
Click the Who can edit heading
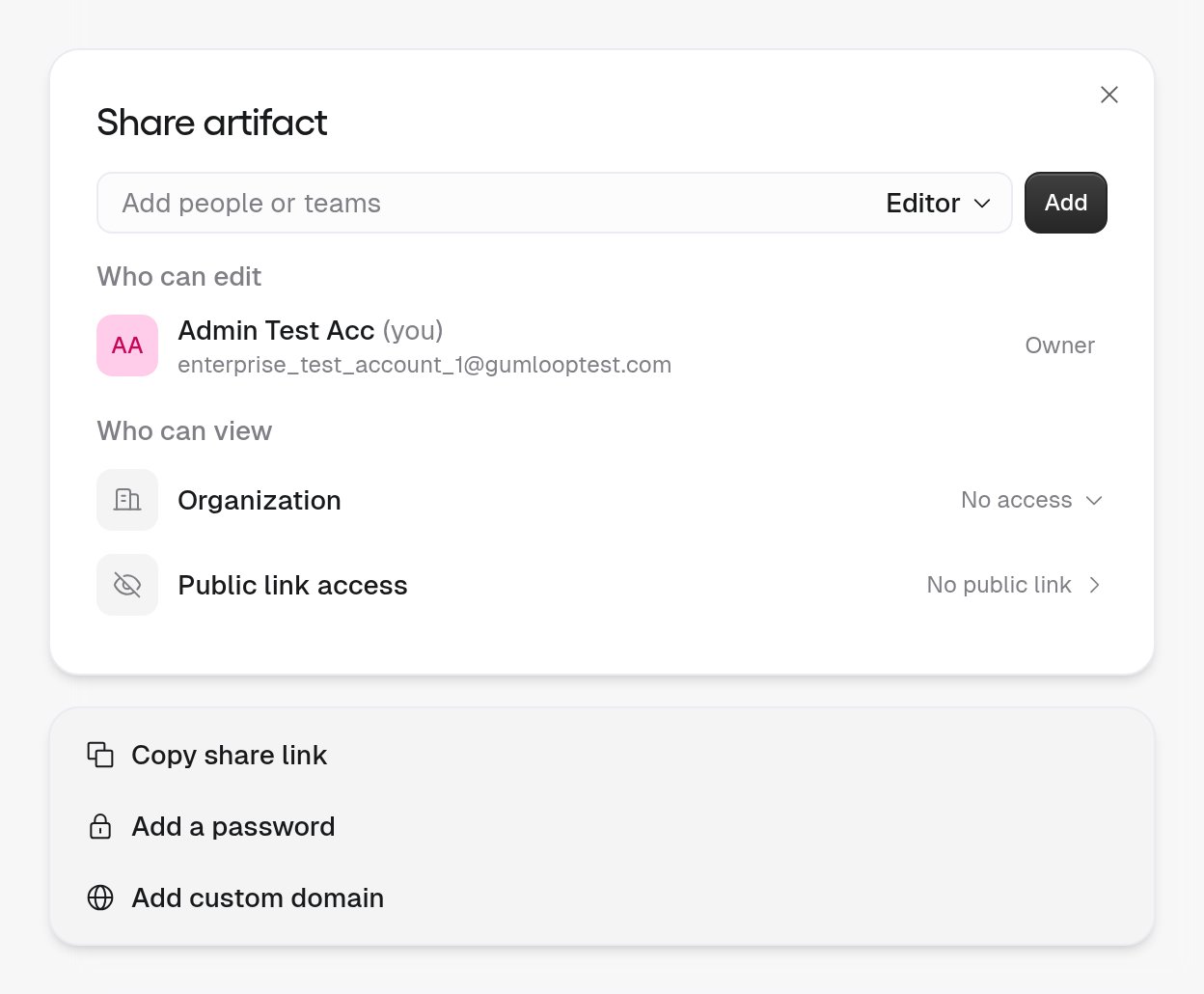pos(179,277)
